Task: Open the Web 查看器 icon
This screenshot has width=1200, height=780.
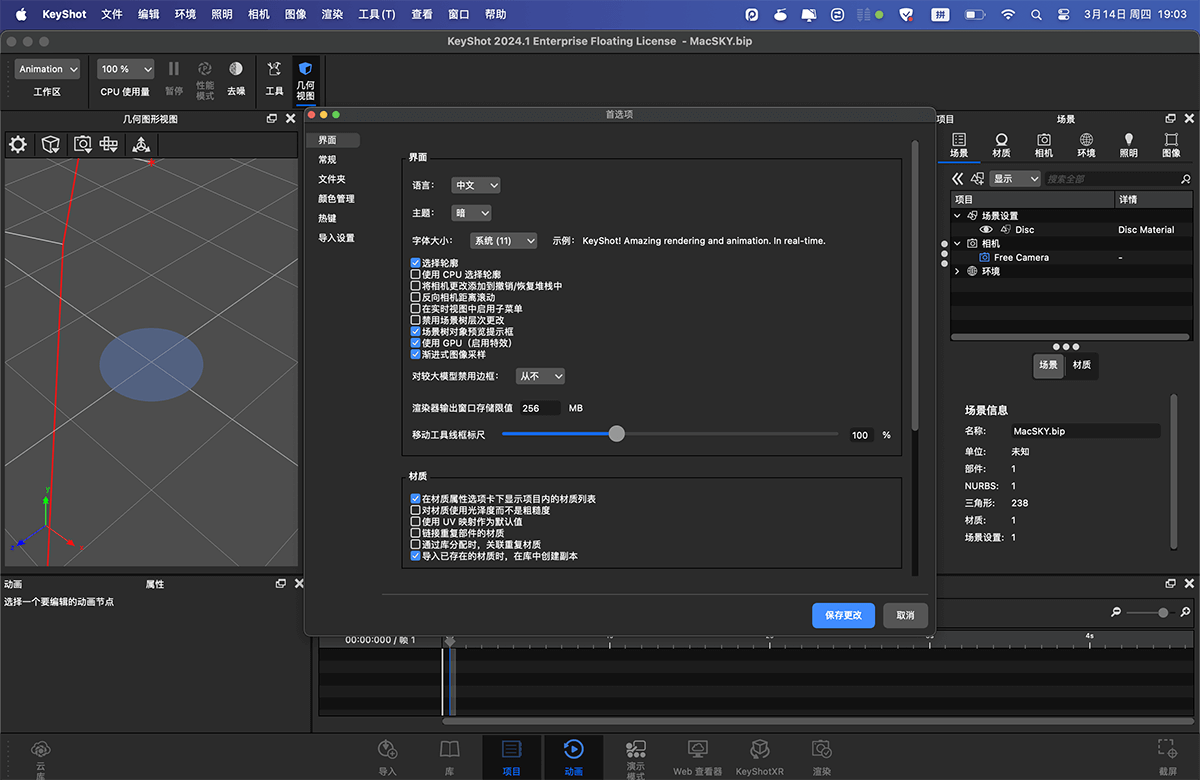Action: [x=697, y=750]
